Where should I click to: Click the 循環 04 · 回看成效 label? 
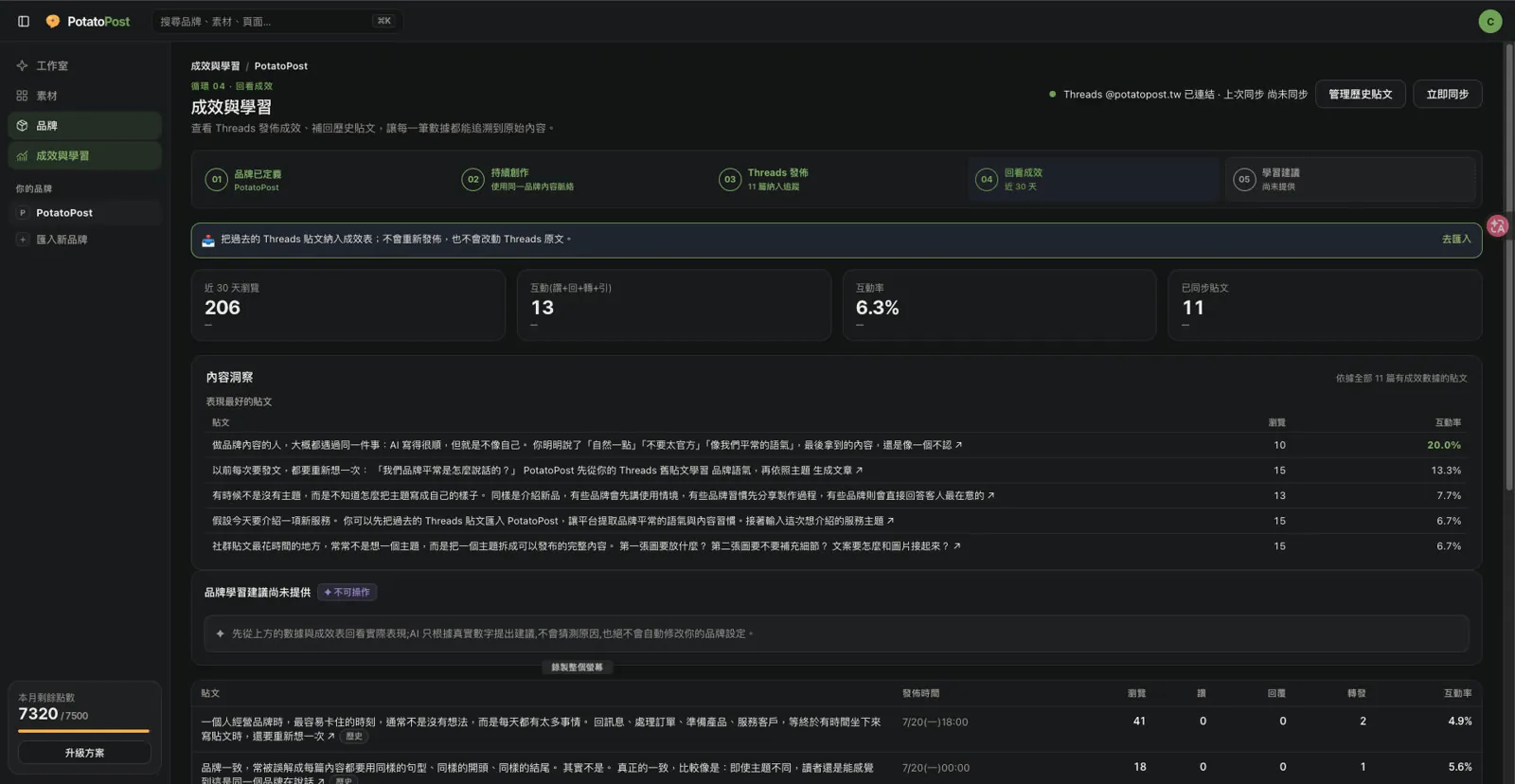coord(231,86)
